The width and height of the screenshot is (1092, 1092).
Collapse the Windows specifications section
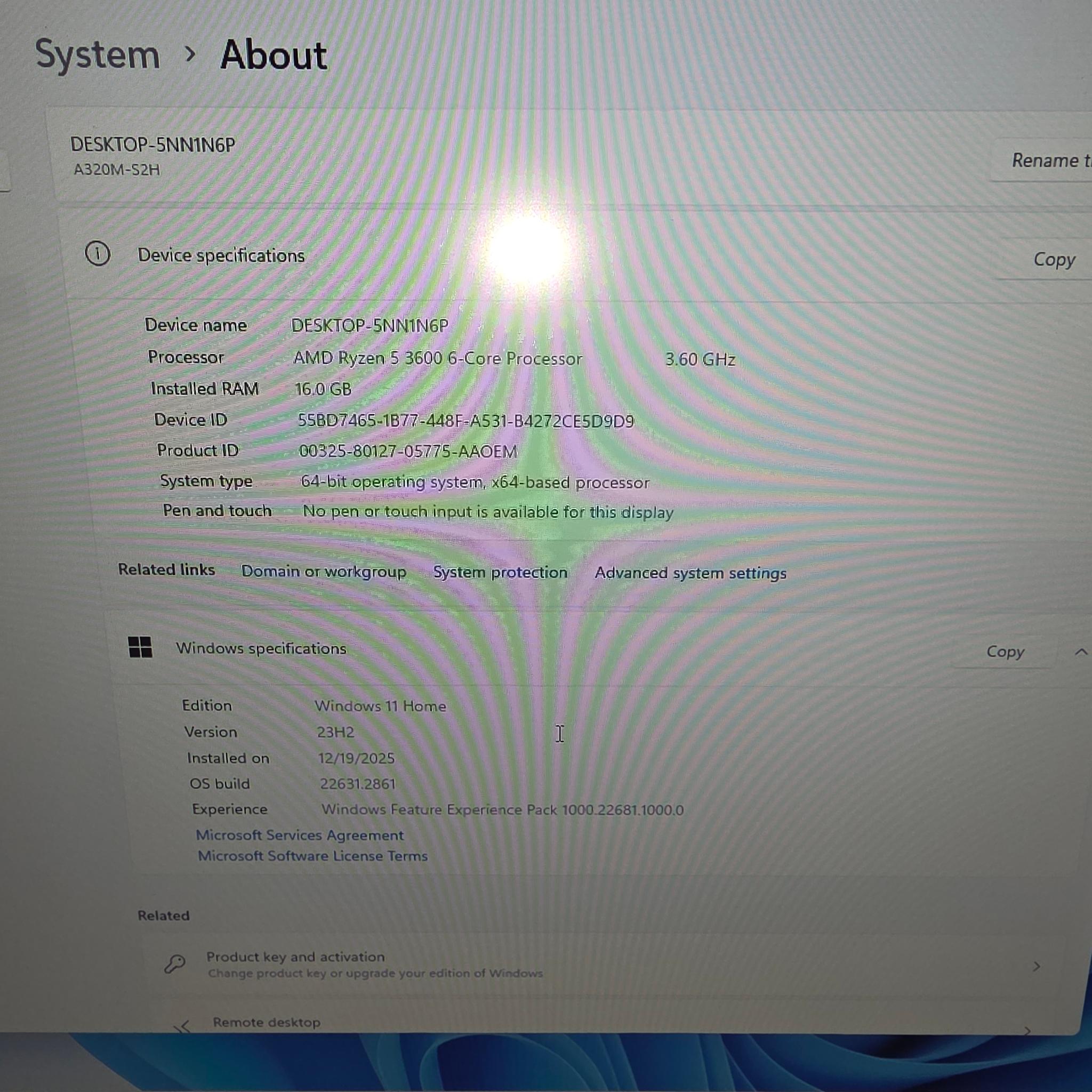1080,652
